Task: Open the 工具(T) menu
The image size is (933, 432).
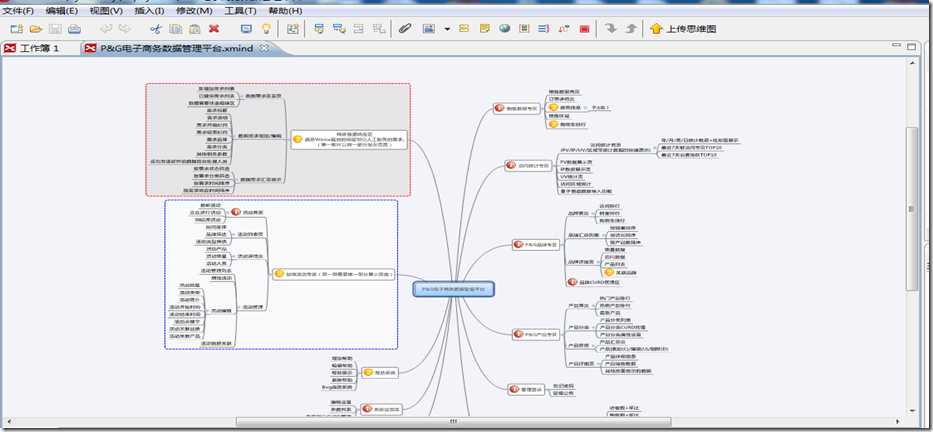Action: pyautogui.click(x=240, y=11)
